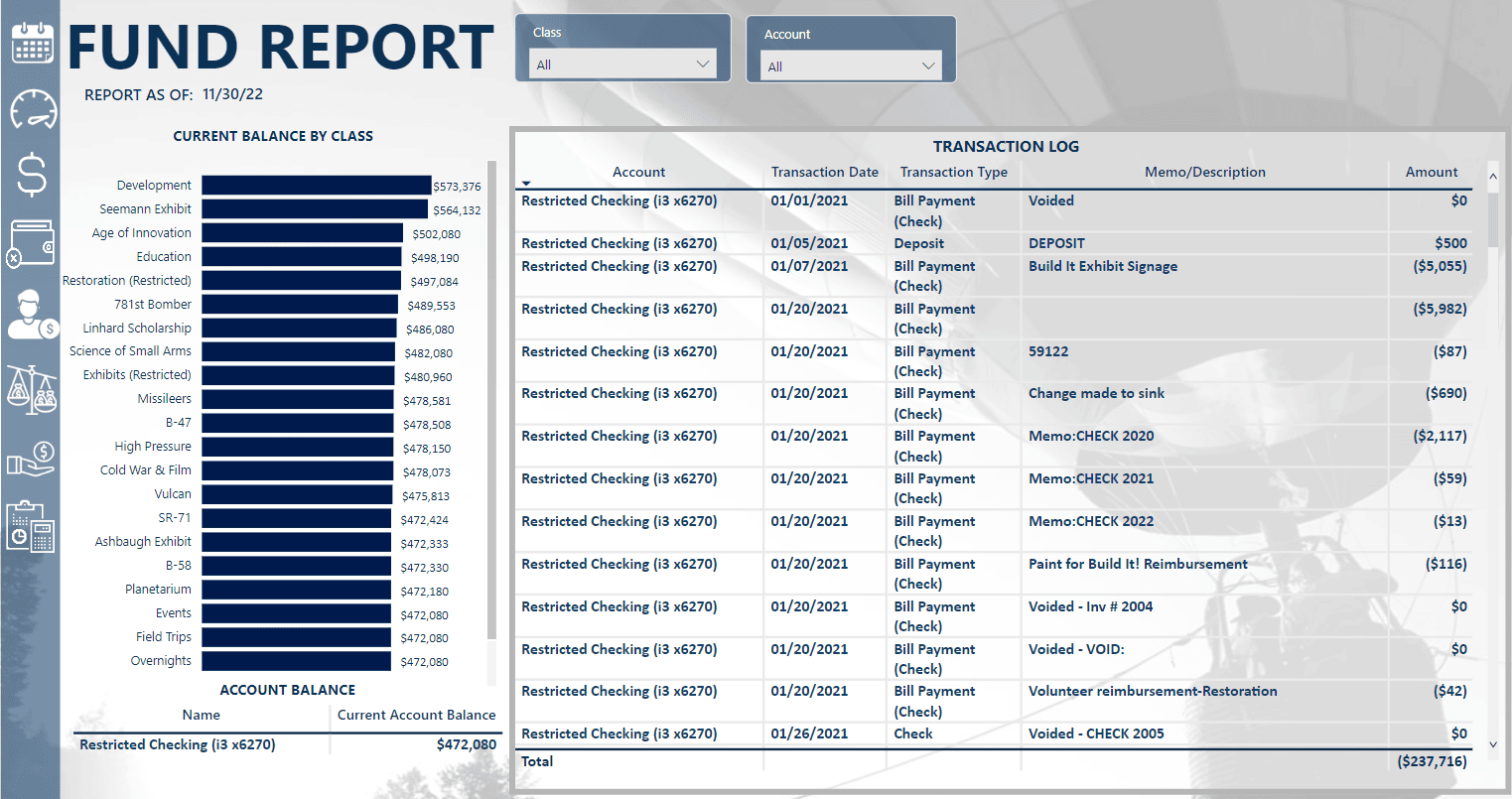Select the SR-71 bar

(x=297, y=518)
